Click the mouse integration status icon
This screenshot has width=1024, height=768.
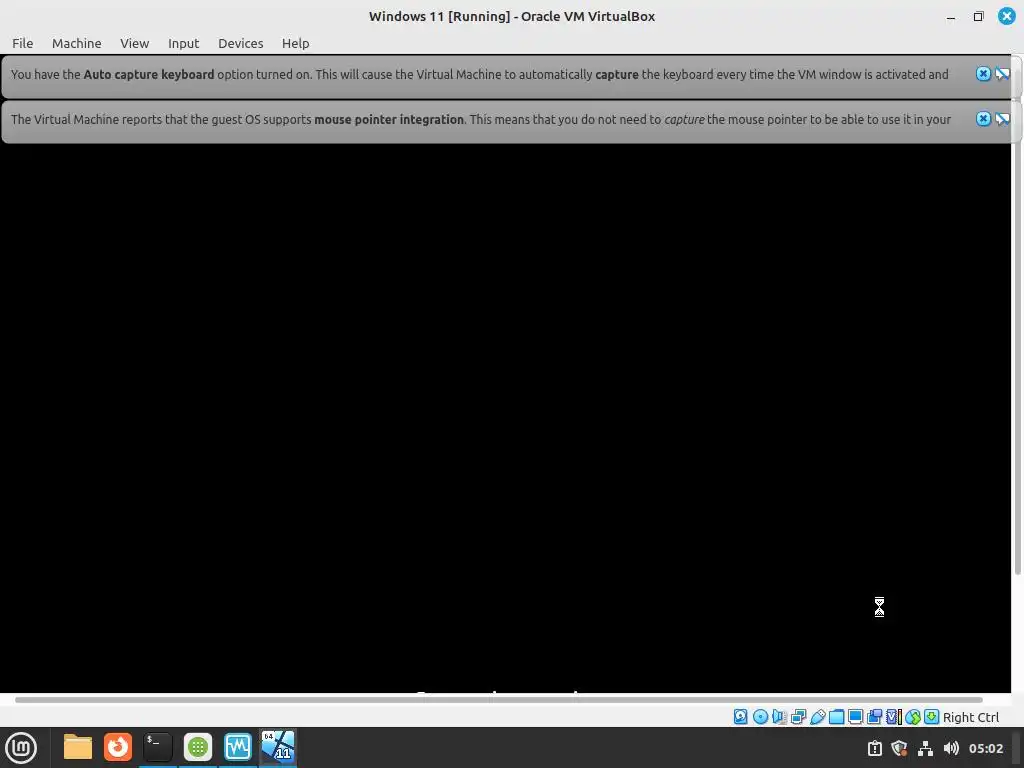[913, 716]
